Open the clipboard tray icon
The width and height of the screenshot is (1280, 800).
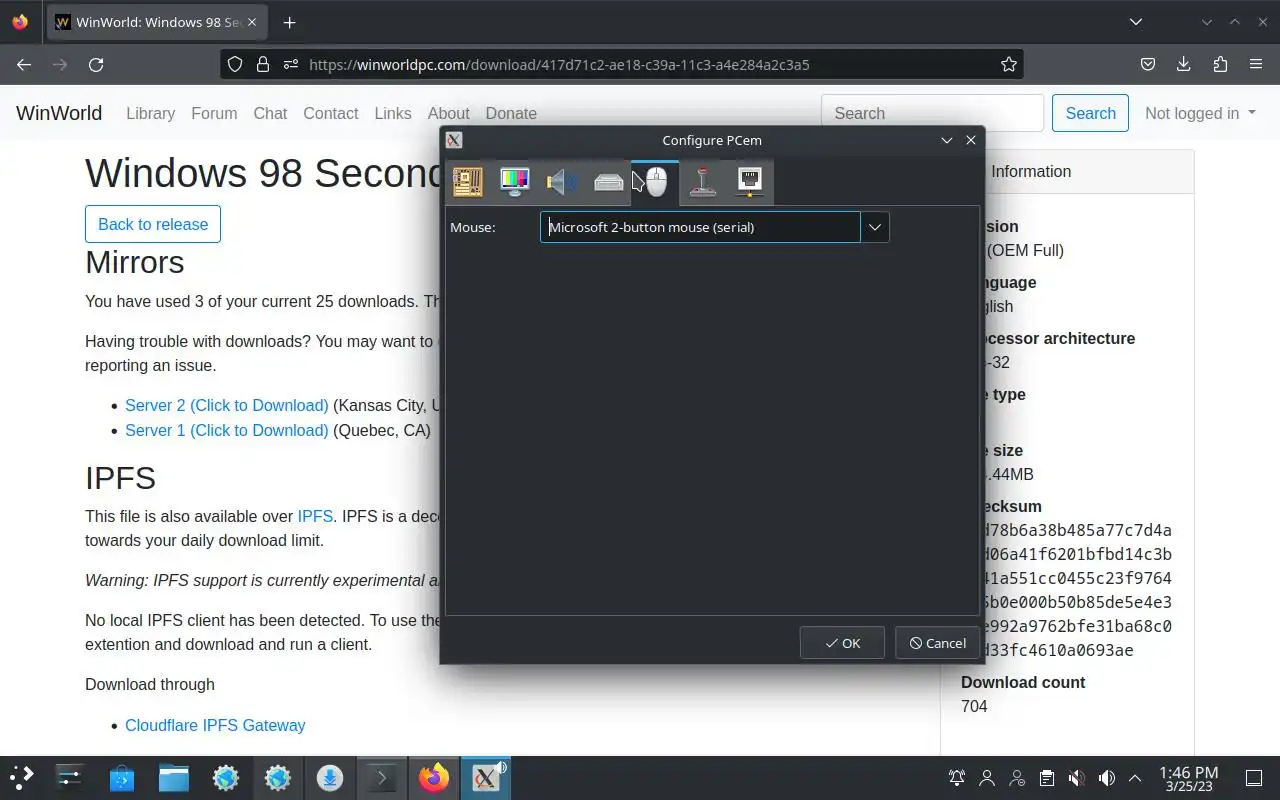(1047, 778)
